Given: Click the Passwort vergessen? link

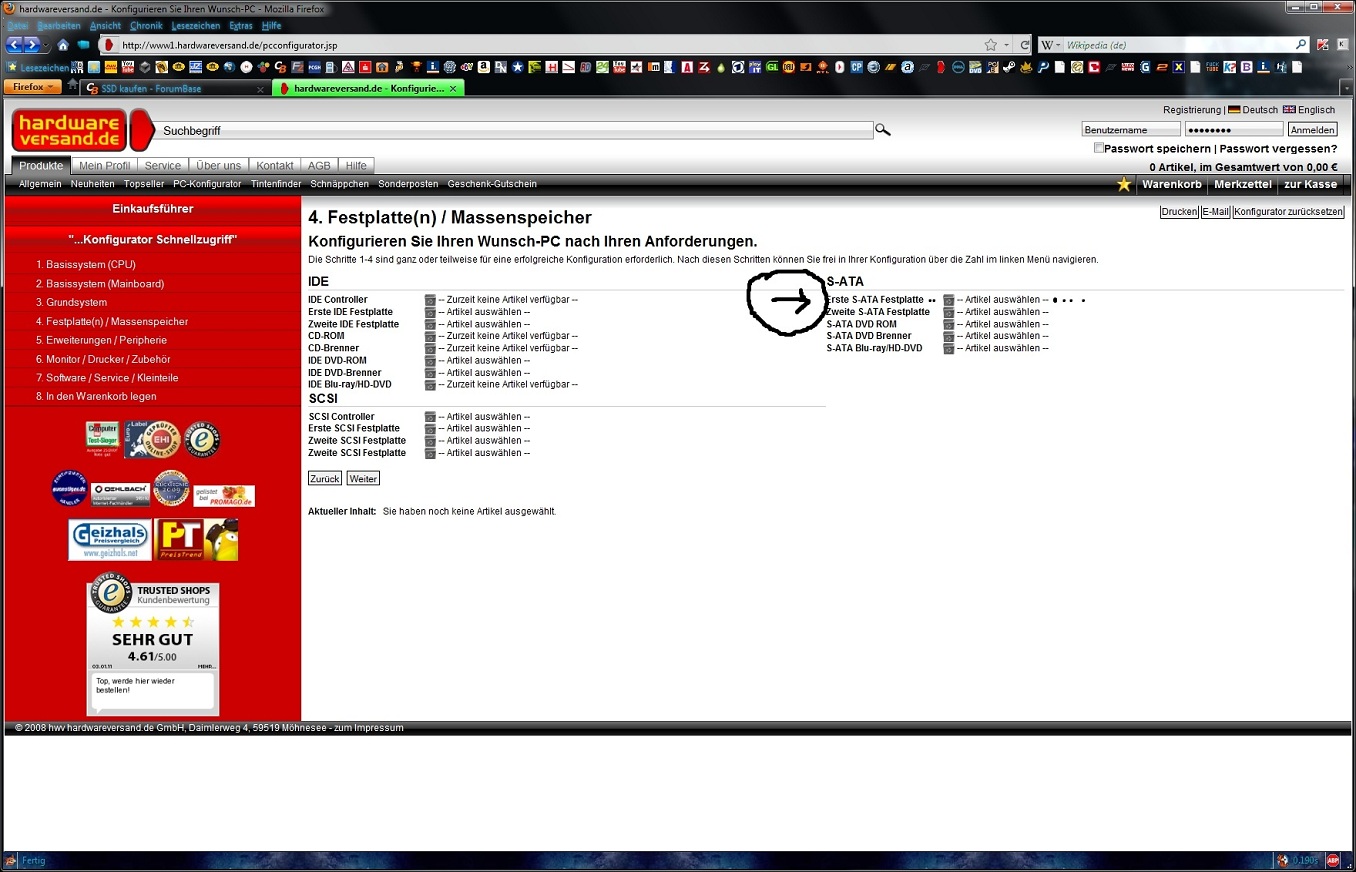Looking at the screenshot, I should click(1278, 148).
